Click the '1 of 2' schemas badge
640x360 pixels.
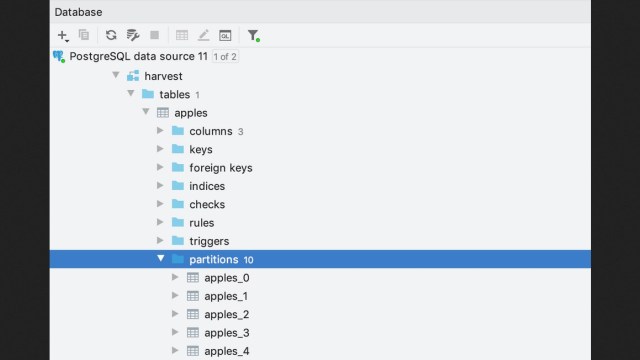pyautogui.click(x=225, y=57)
